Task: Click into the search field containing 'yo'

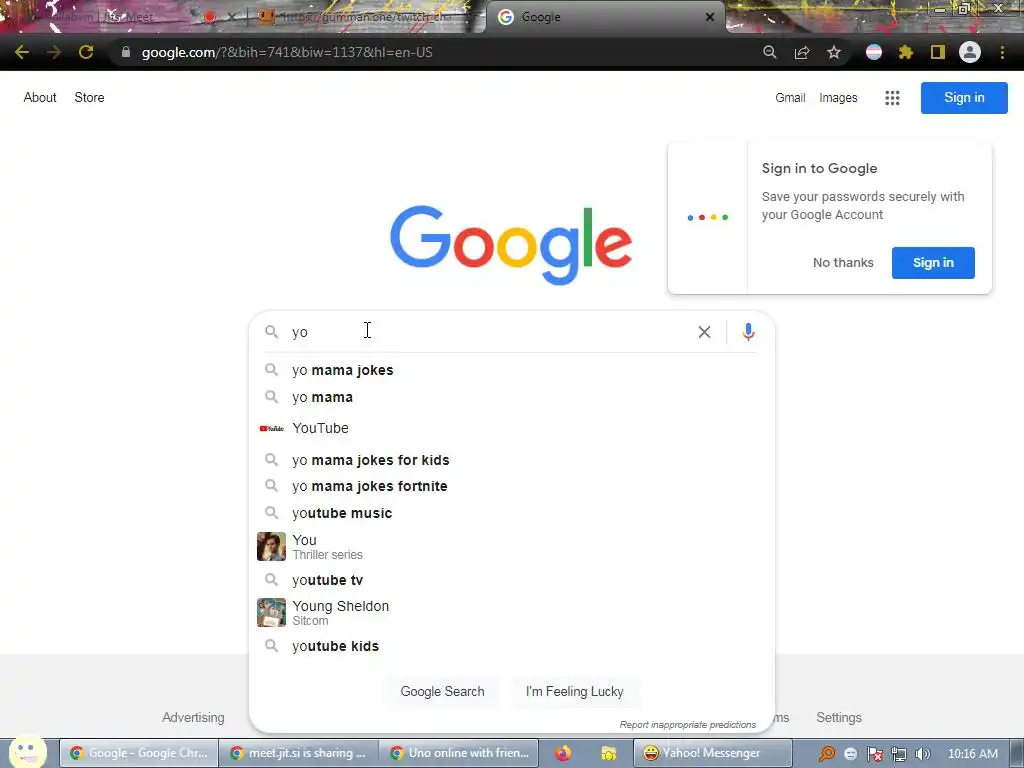Action: (x=490, y=332)
